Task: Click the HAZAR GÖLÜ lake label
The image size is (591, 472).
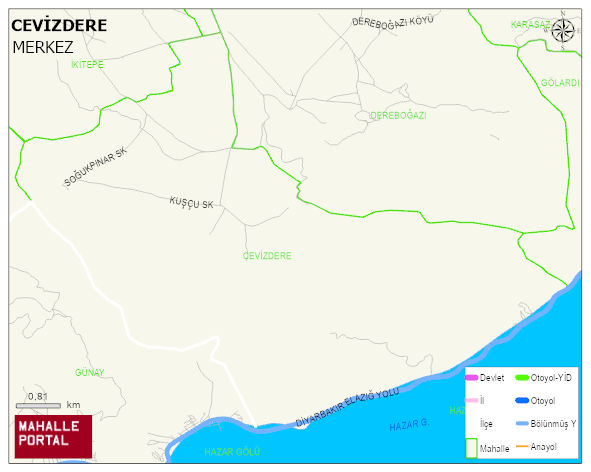Action: [232, 452]
